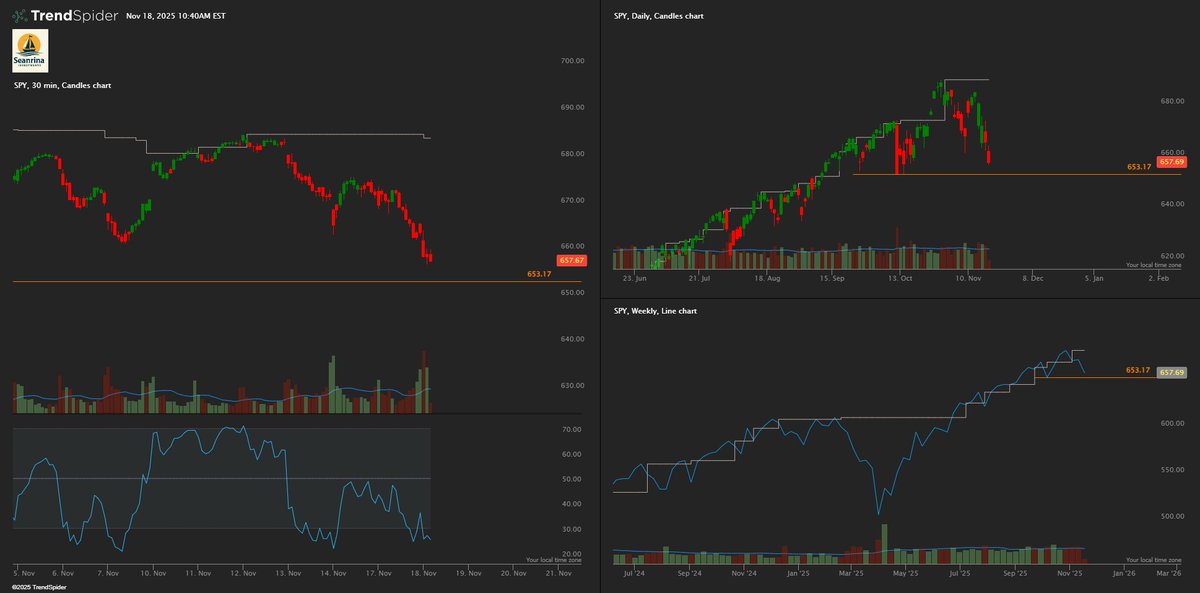Screen dimensions: 1200x593
Task: Click the 70.00 oscillator axis label
Action: tap(570, 429)
